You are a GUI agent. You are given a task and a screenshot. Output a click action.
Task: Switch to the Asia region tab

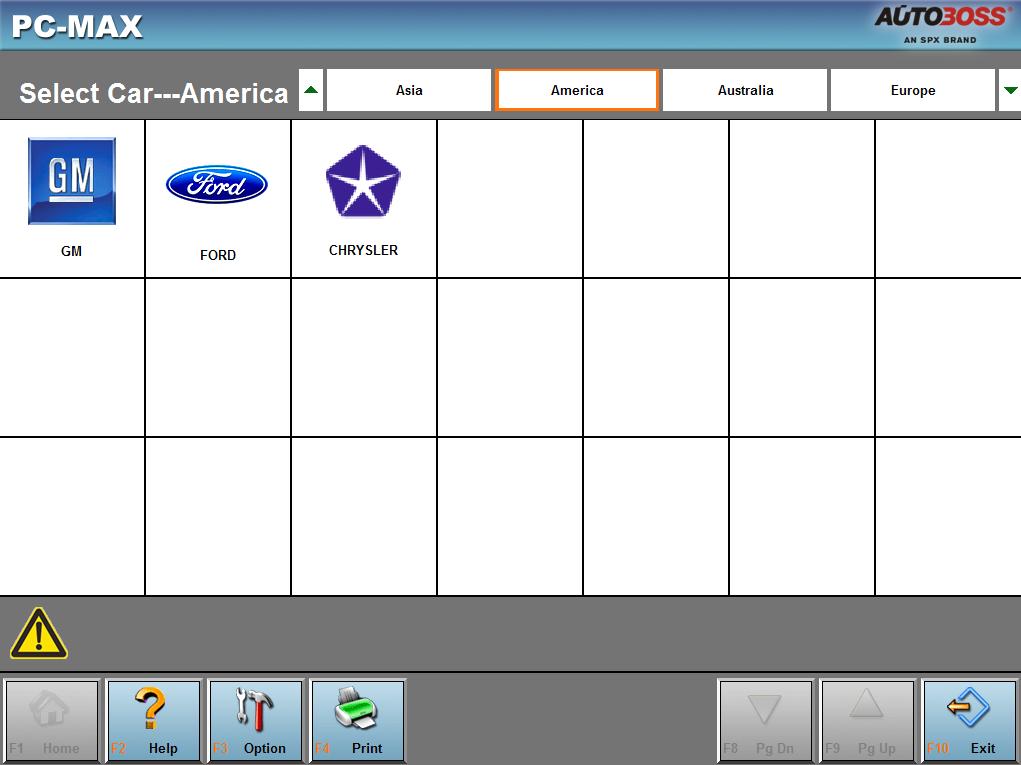tap(409, 90)
